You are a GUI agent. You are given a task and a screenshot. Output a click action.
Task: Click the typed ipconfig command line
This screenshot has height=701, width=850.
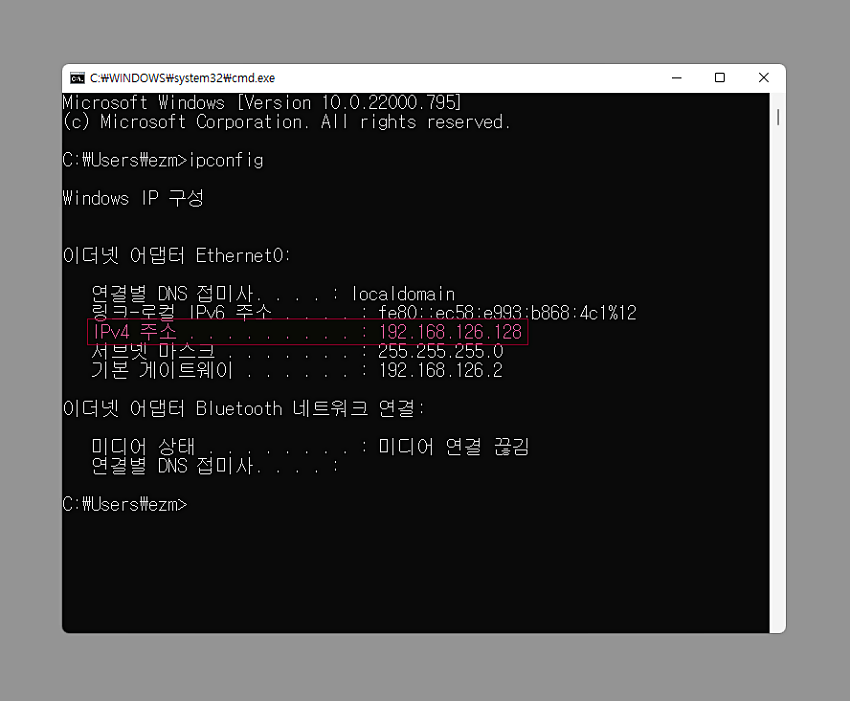pyautogui.click(x=163, y=160)
